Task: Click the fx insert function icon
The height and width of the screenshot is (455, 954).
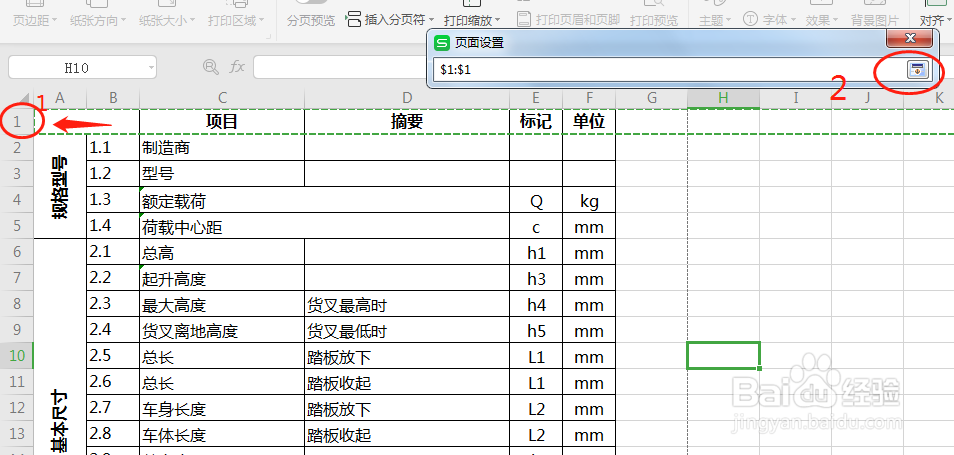Action: point(237,67)
